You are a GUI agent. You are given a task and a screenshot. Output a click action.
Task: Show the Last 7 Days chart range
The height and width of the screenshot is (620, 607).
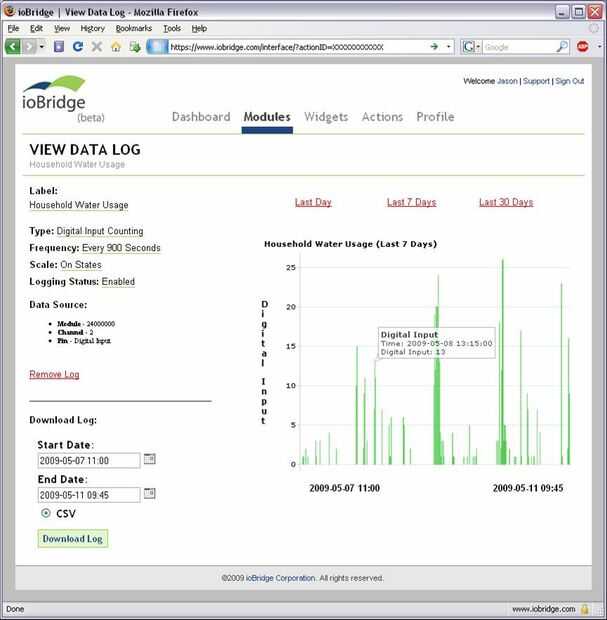[x=411, y=202]
